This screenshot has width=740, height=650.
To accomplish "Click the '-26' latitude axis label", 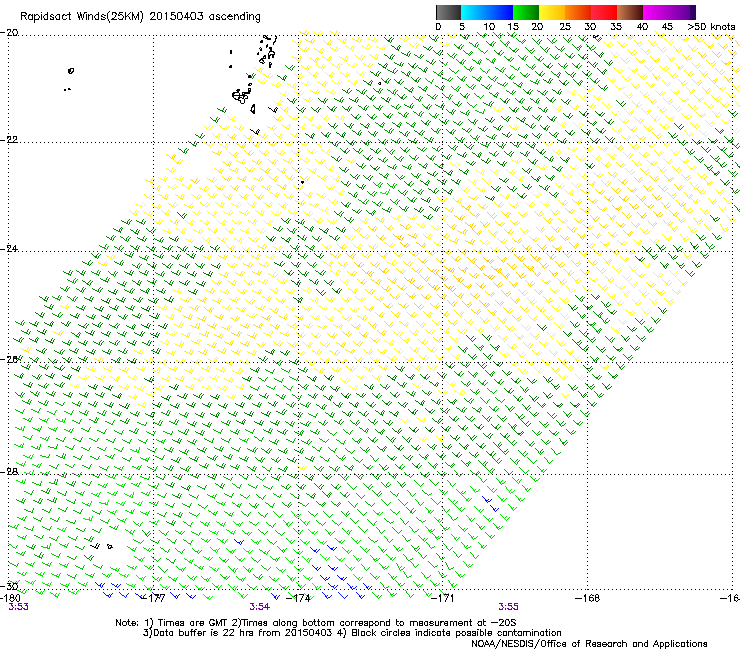I will (9, 360).
